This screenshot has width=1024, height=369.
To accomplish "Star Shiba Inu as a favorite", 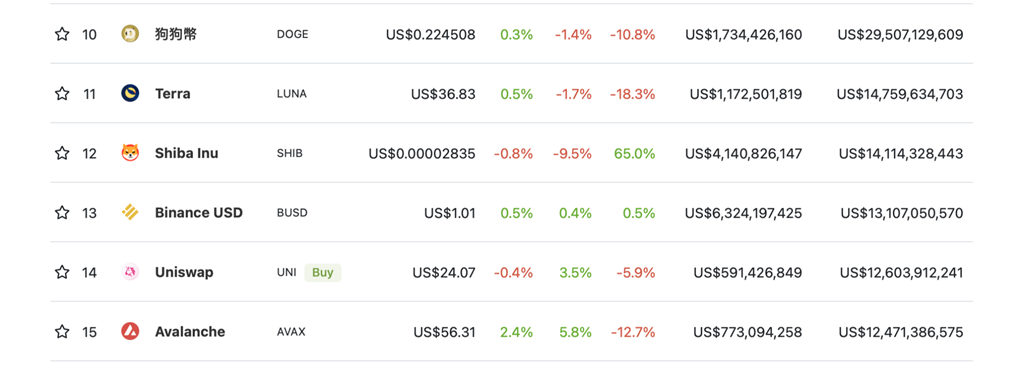I will (62, 153).
